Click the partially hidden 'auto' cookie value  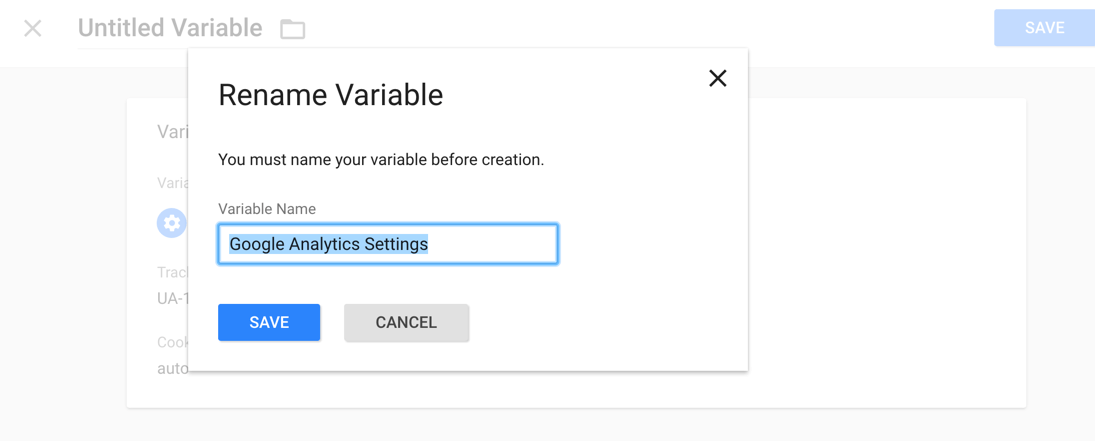(x=172, y=368)
